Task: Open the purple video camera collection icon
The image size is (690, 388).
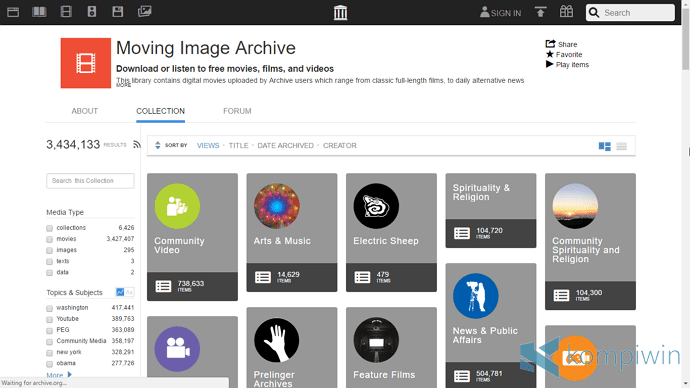Action: pos(177,349)
